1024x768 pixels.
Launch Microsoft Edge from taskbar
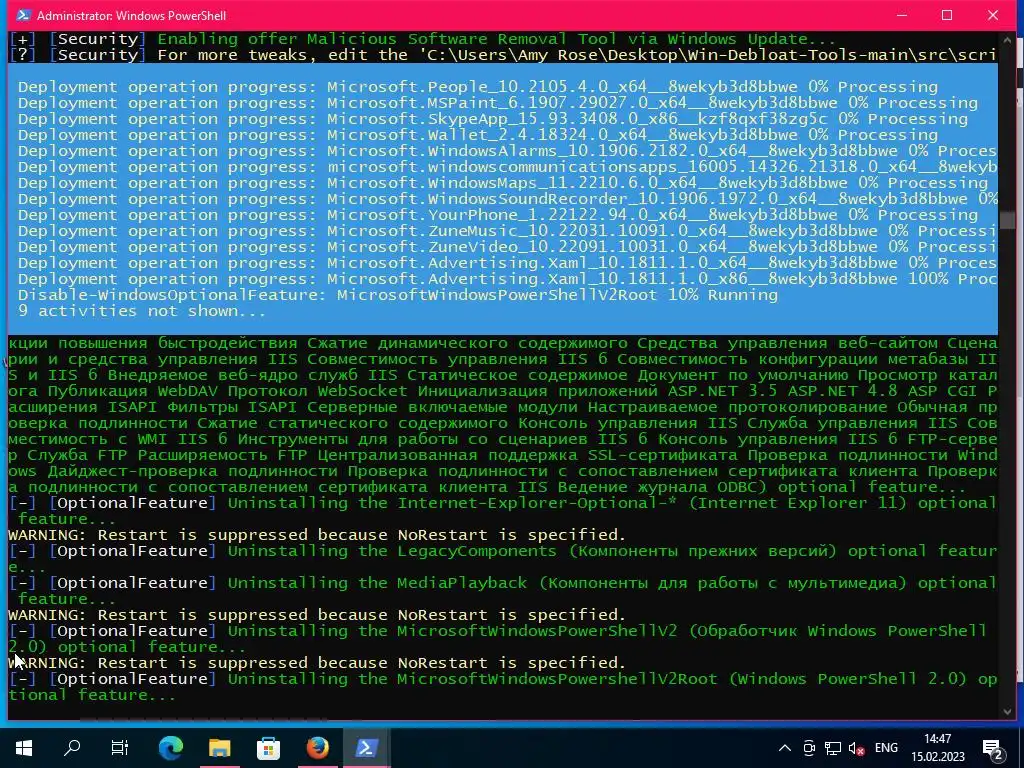[171, 748]
